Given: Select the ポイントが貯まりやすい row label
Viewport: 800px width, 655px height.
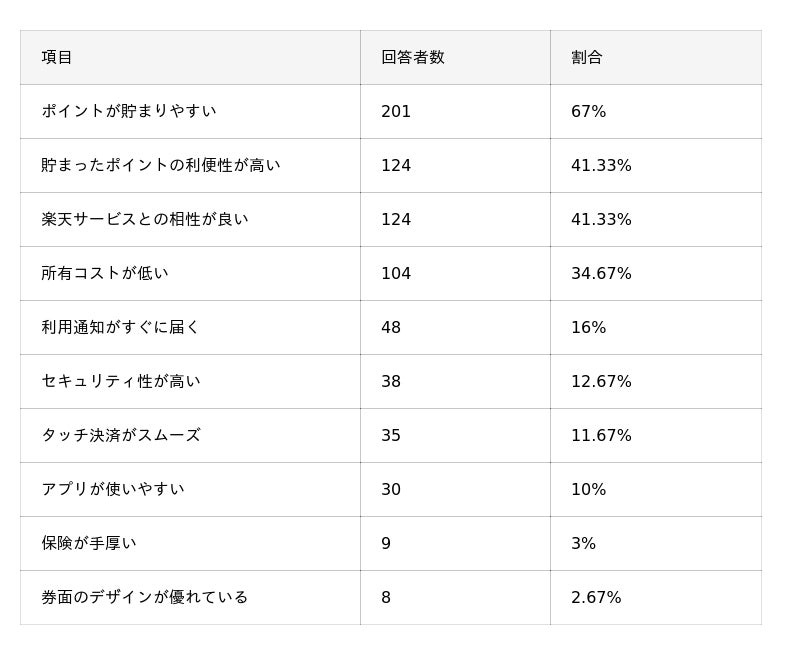Looking at the screenshot, I should [x=128, y=111].
